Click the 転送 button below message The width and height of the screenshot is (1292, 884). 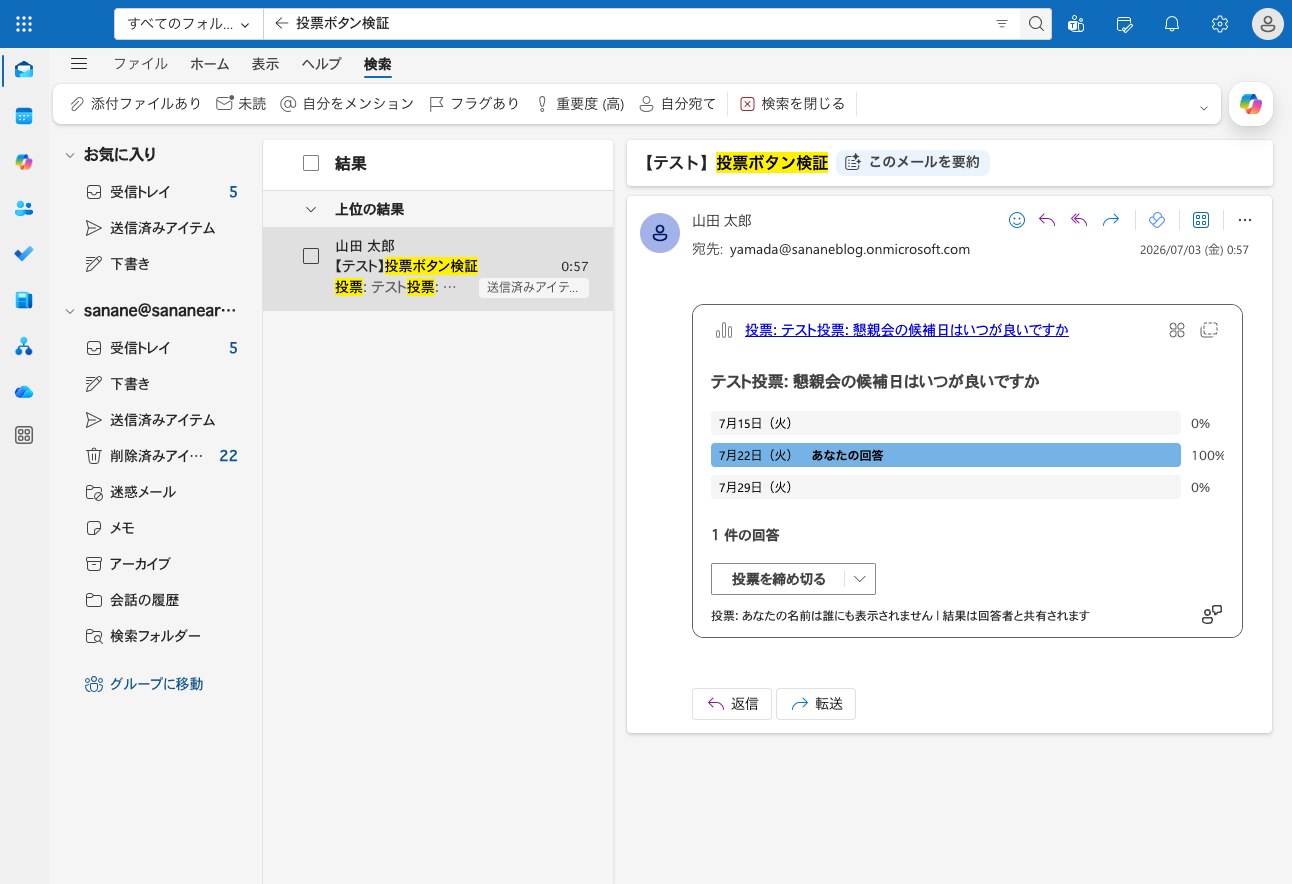tap(816, 704)
